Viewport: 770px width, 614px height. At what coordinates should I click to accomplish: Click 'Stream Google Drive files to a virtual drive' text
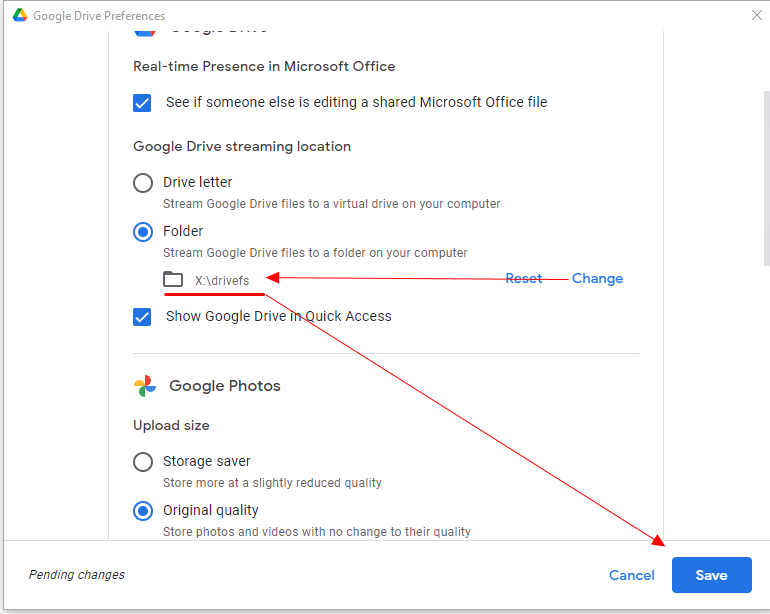pos(331,204)
